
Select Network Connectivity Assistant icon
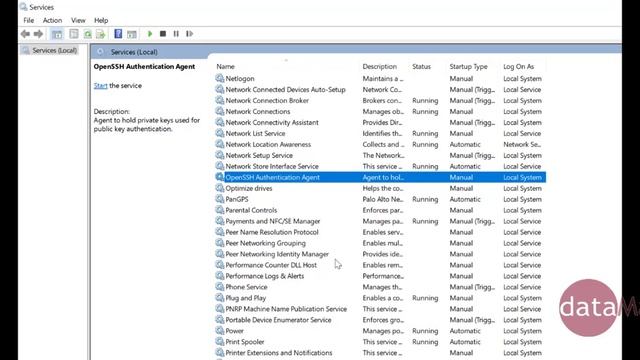point(220,122)
